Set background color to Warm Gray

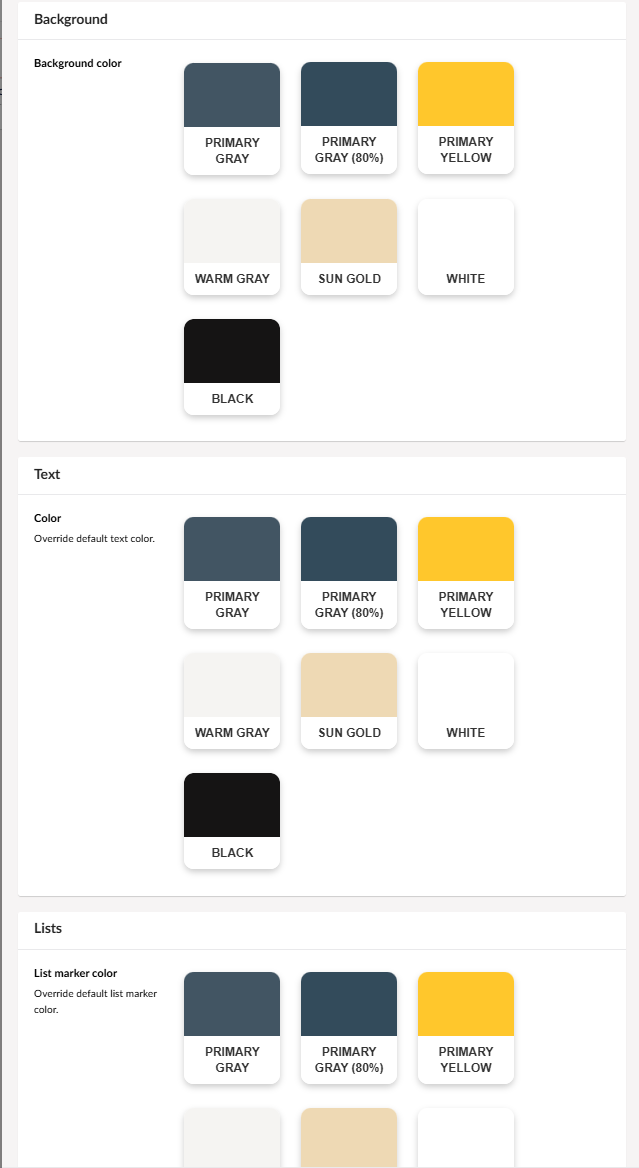pos(232,246)
